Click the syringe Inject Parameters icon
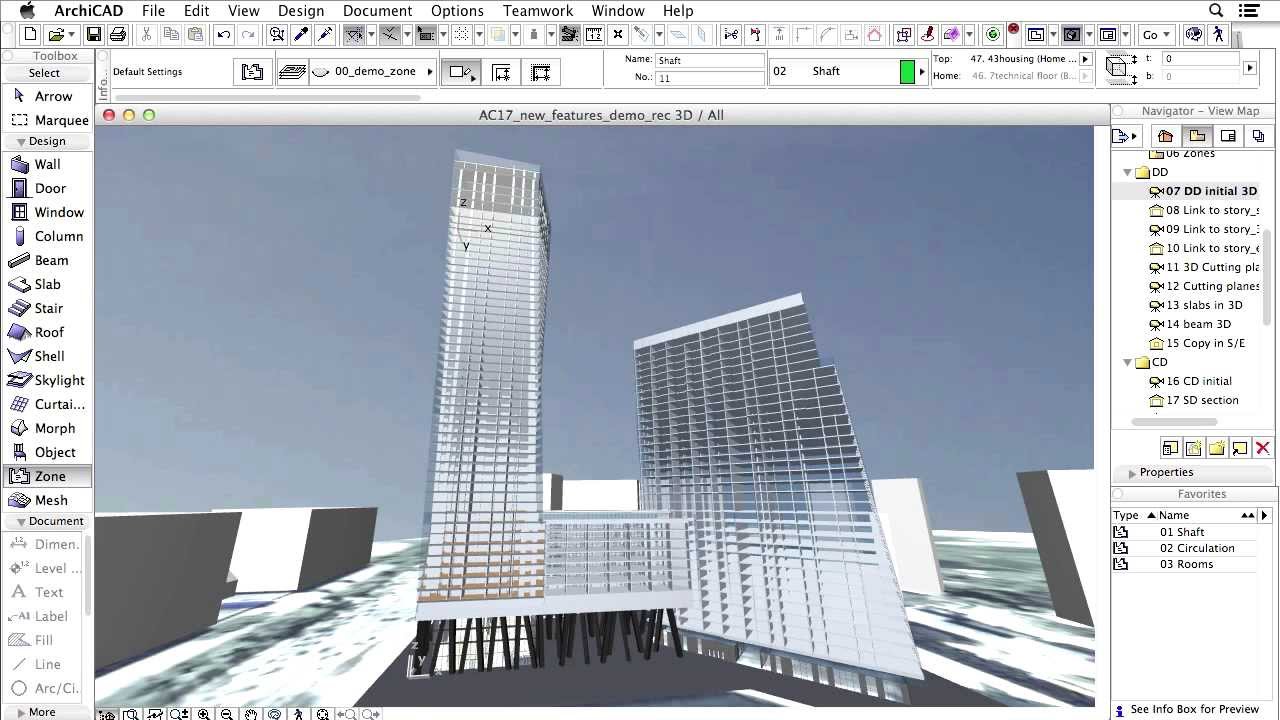 coord(325,35)
